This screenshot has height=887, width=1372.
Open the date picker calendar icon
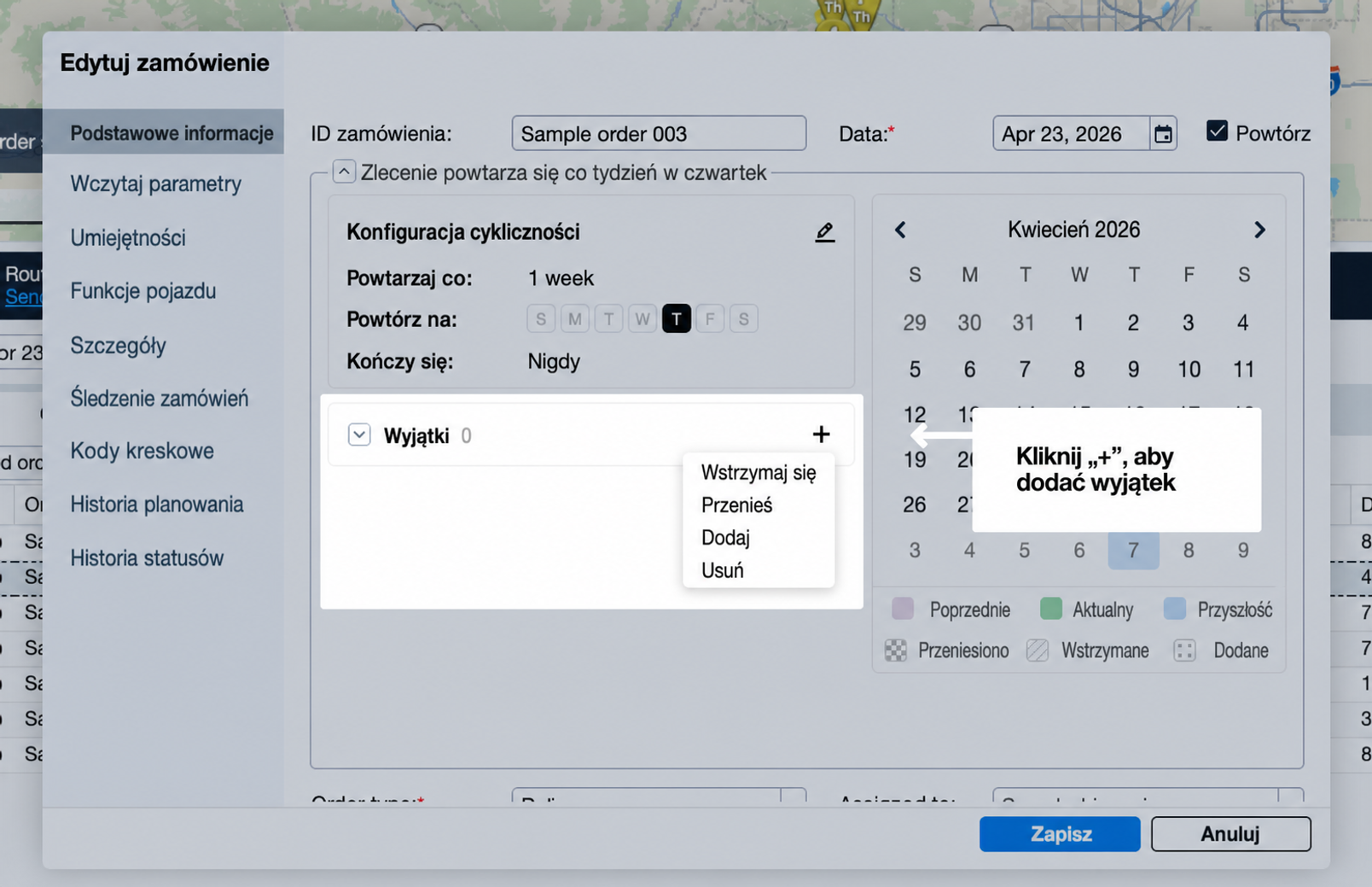pyautogui.click(x=1163, y=134)
